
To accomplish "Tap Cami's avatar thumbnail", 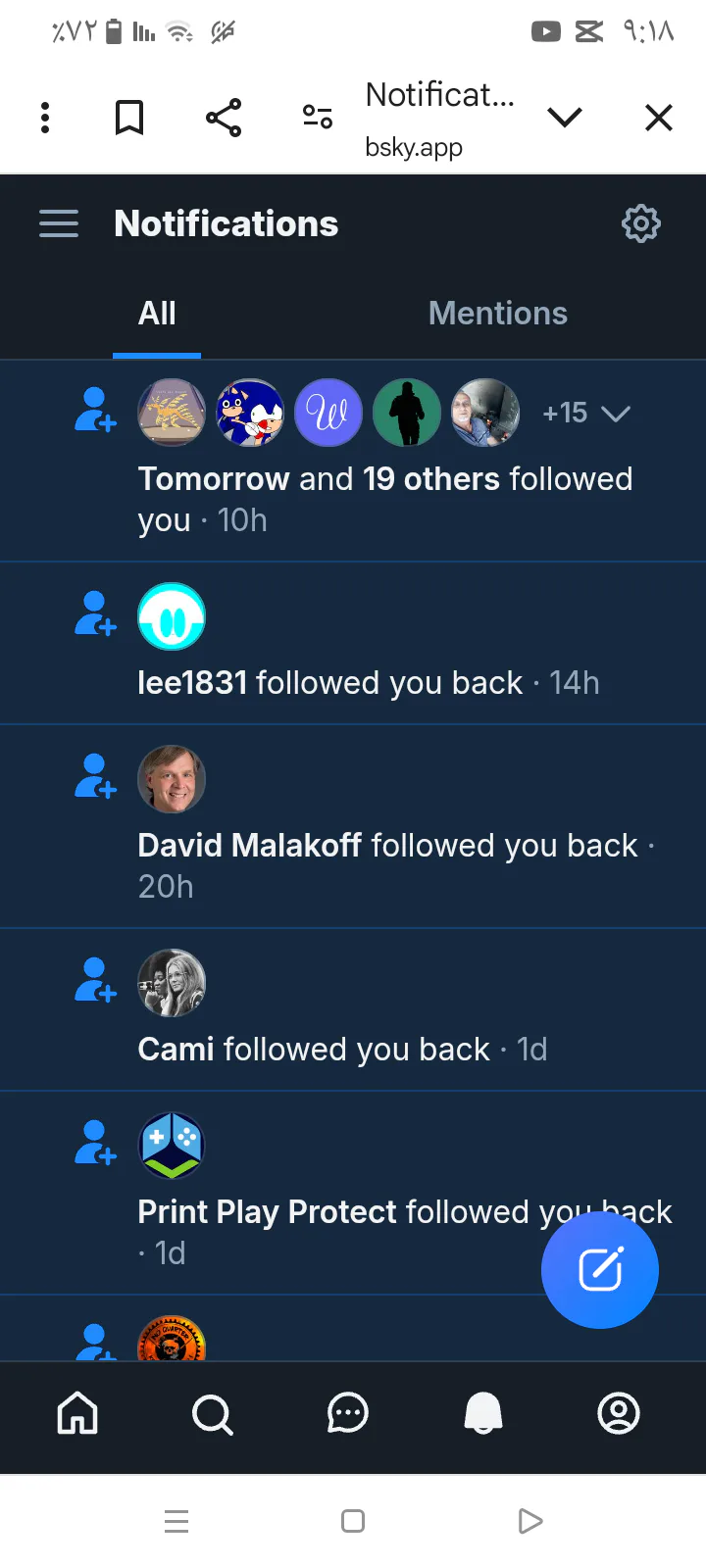I will pyautogui.click(x=172, y=983).
